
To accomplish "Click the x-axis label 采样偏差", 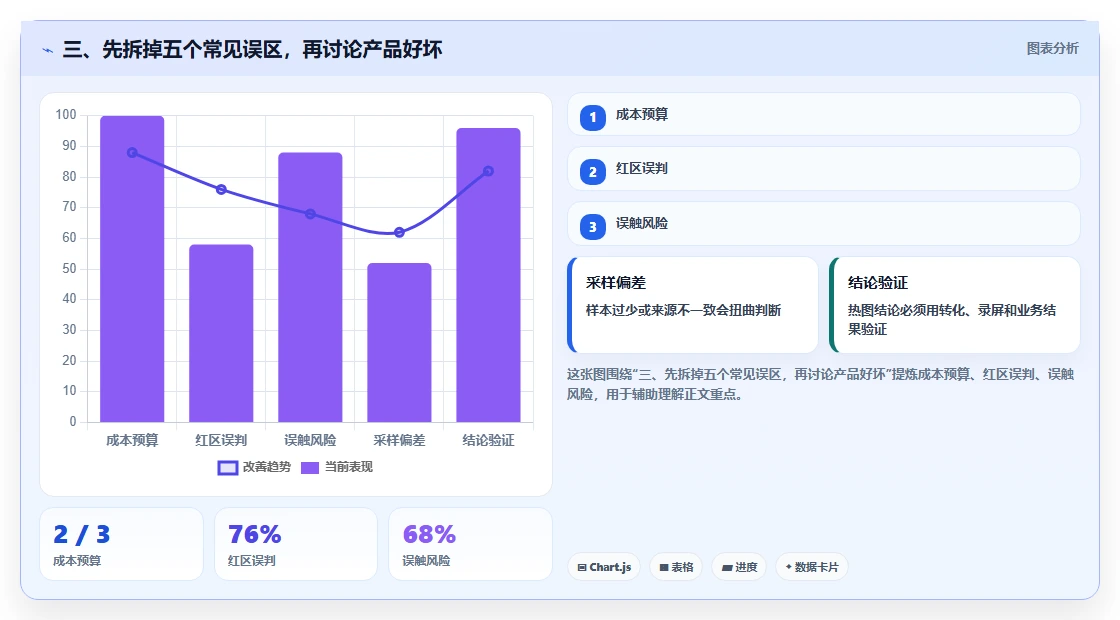I will tap(399, 440).
